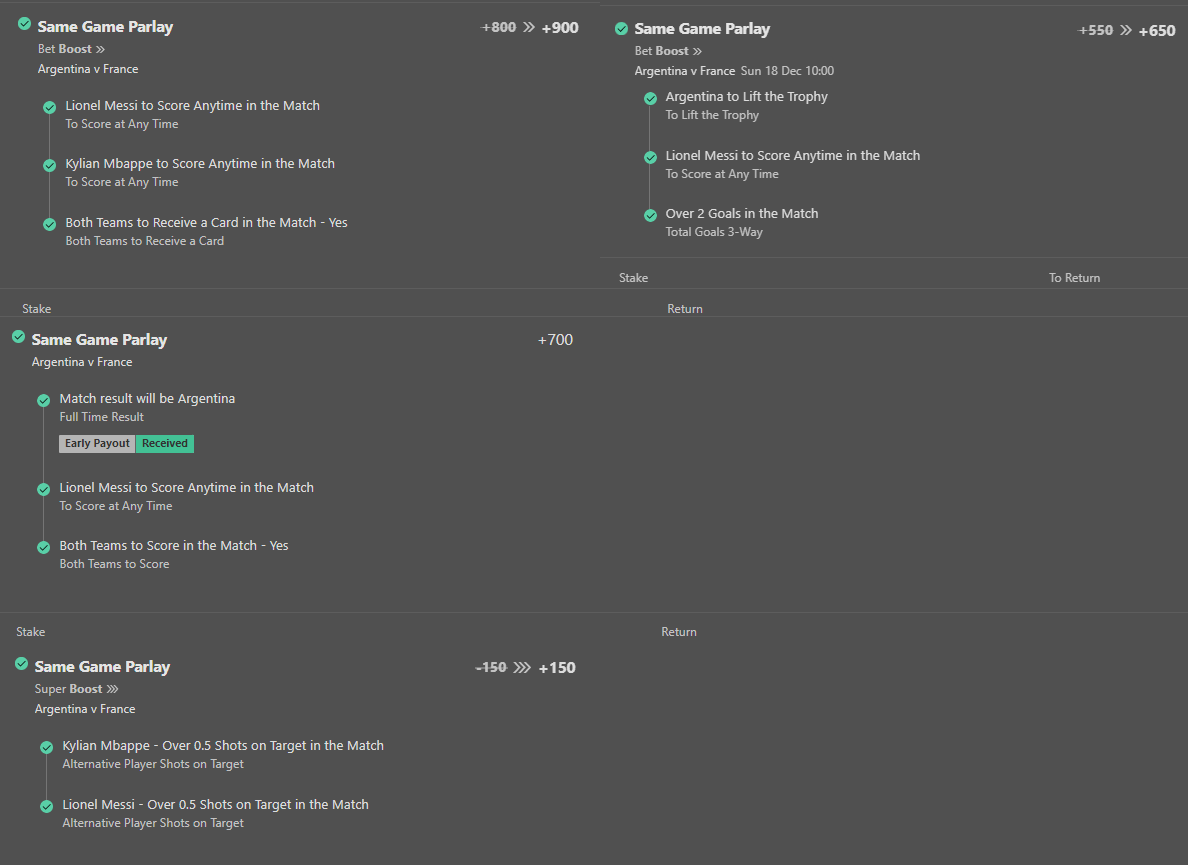This screenshot has width=1188, height=865.
Task: Click the green check beside the +900 parlay title
Action: (24, 24)
